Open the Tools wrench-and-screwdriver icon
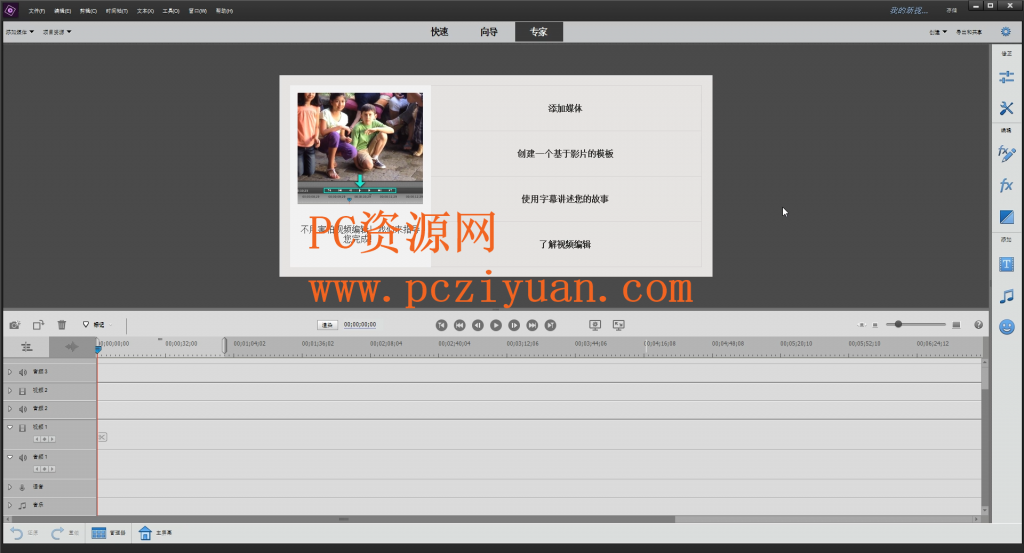Screen dimensions: 1024x553 pyautogui.click(x=1006, y=108)
